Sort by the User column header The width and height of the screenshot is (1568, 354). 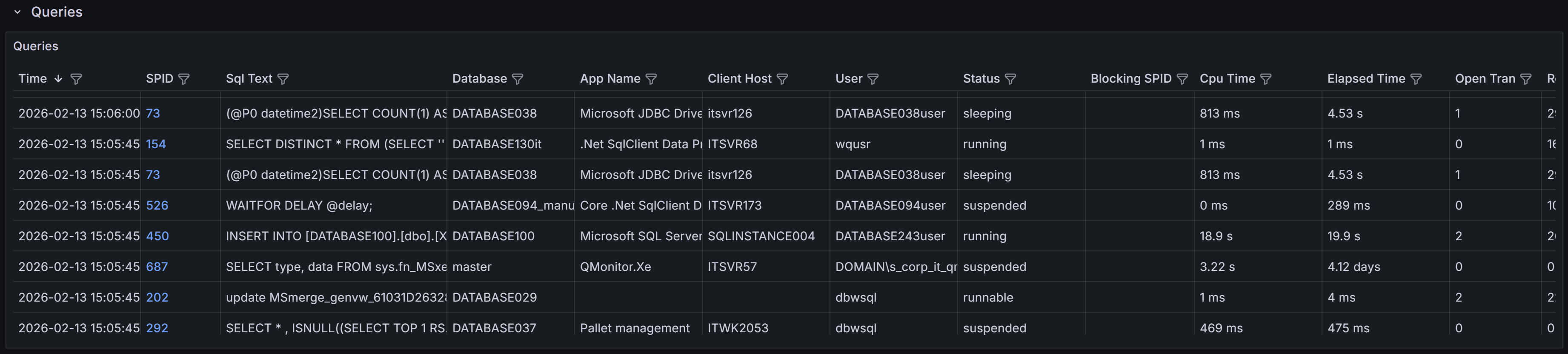tap(849, 79)
